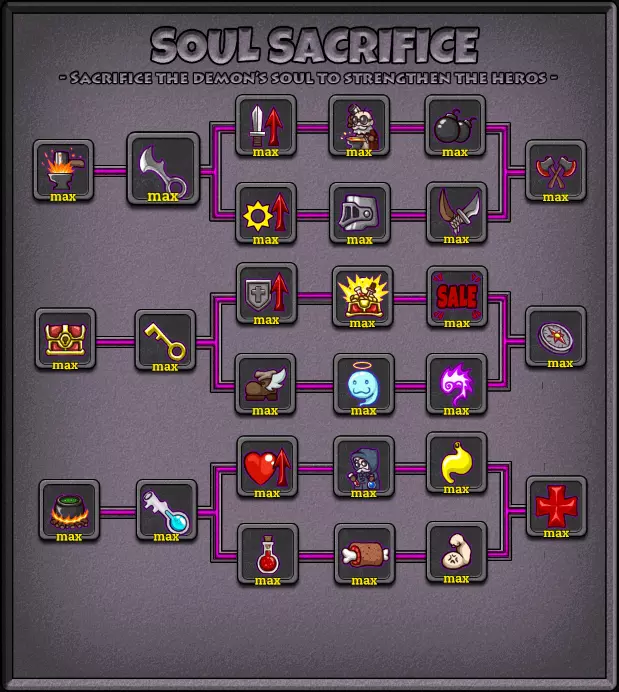Select the heart health upgrade skill

pyautogui.click(x=267, y=466)
